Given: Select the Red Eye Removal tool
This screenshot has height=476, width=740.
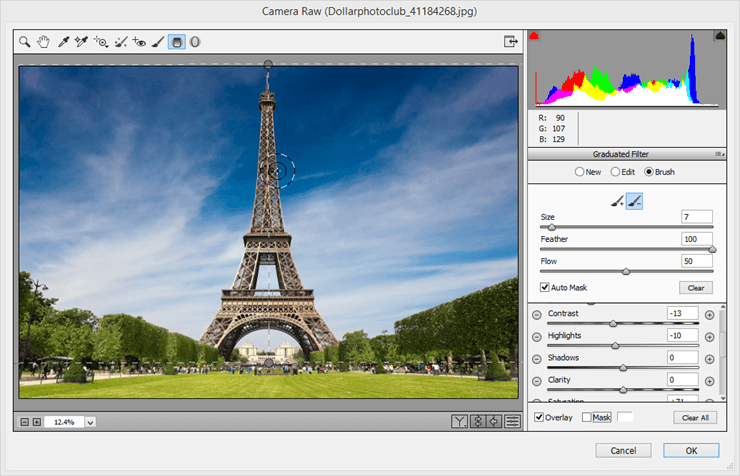Looking at the screenshot, I should pyautogui.click(x=139, y=42).
